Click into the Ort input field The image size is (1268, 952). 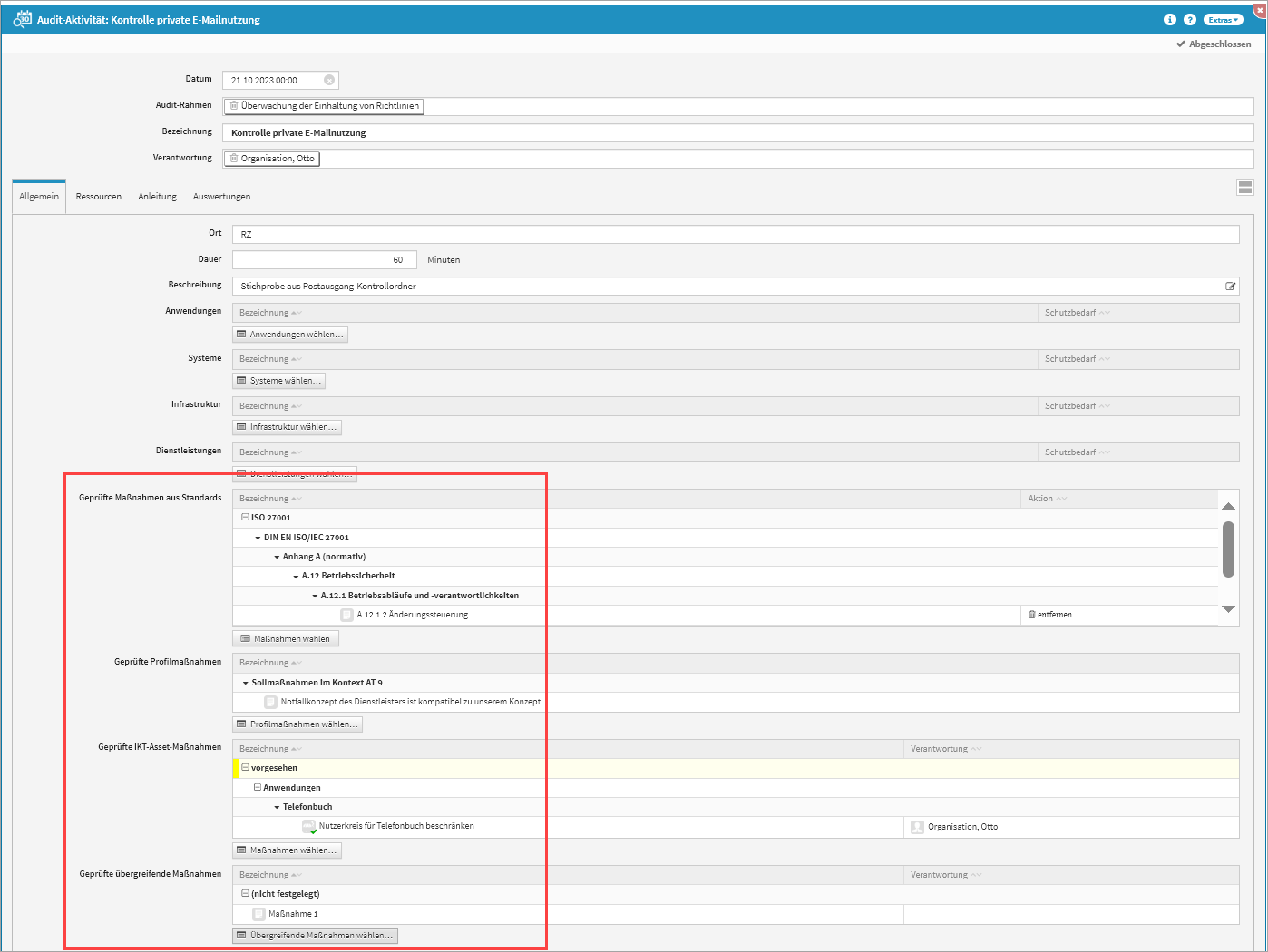click(735, 235)
